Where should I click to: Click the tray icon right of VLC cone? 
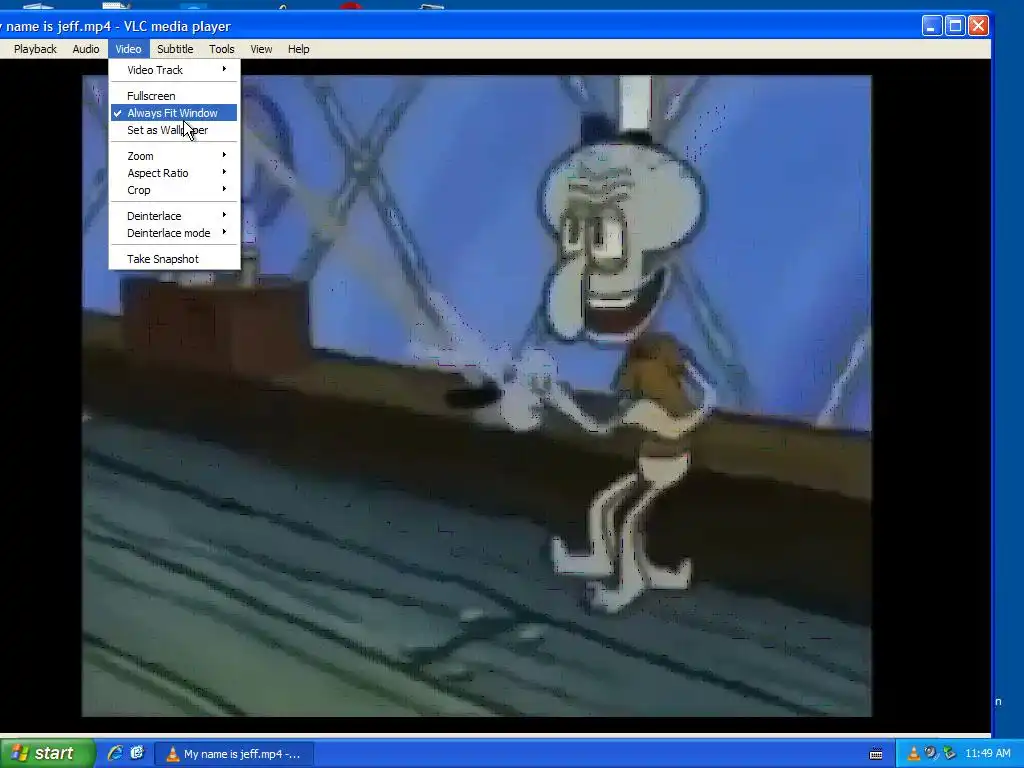(931, 754)
